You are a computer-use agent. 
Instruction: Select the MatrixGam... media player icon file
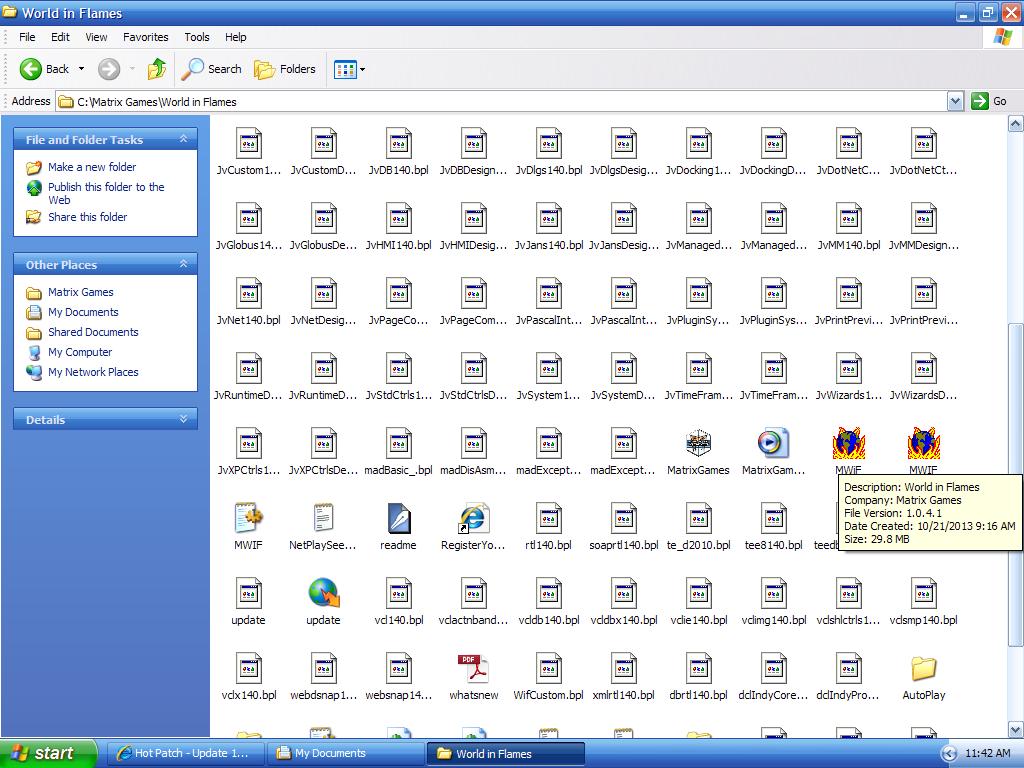point(773,443)
